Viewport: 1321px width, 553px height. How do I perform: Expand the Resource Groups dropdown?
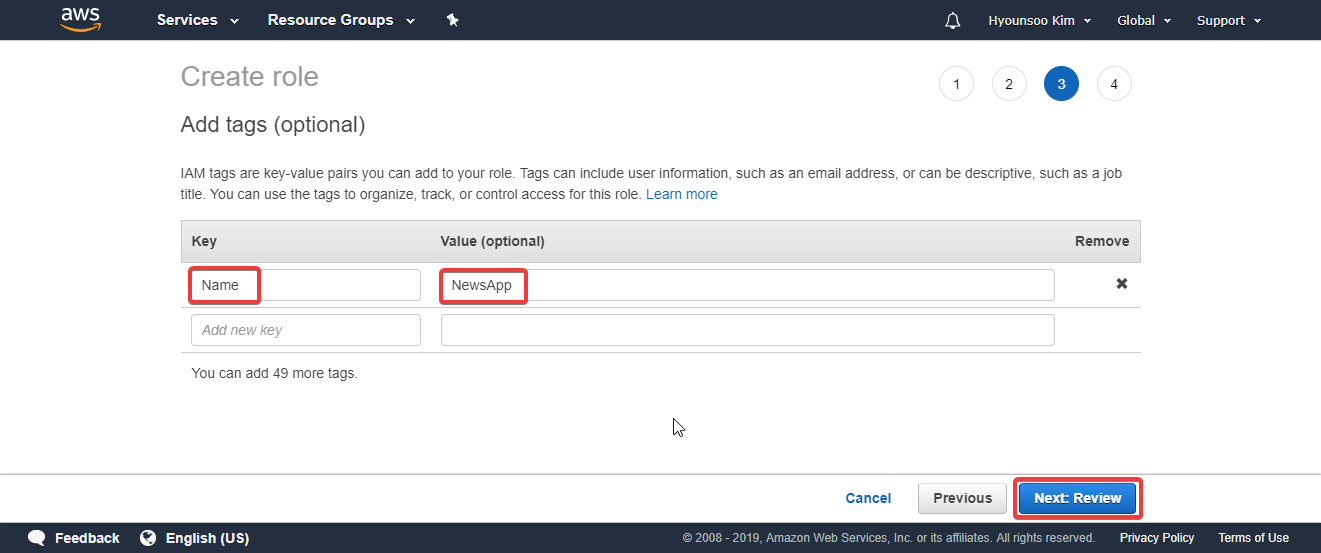click(341, 20)
